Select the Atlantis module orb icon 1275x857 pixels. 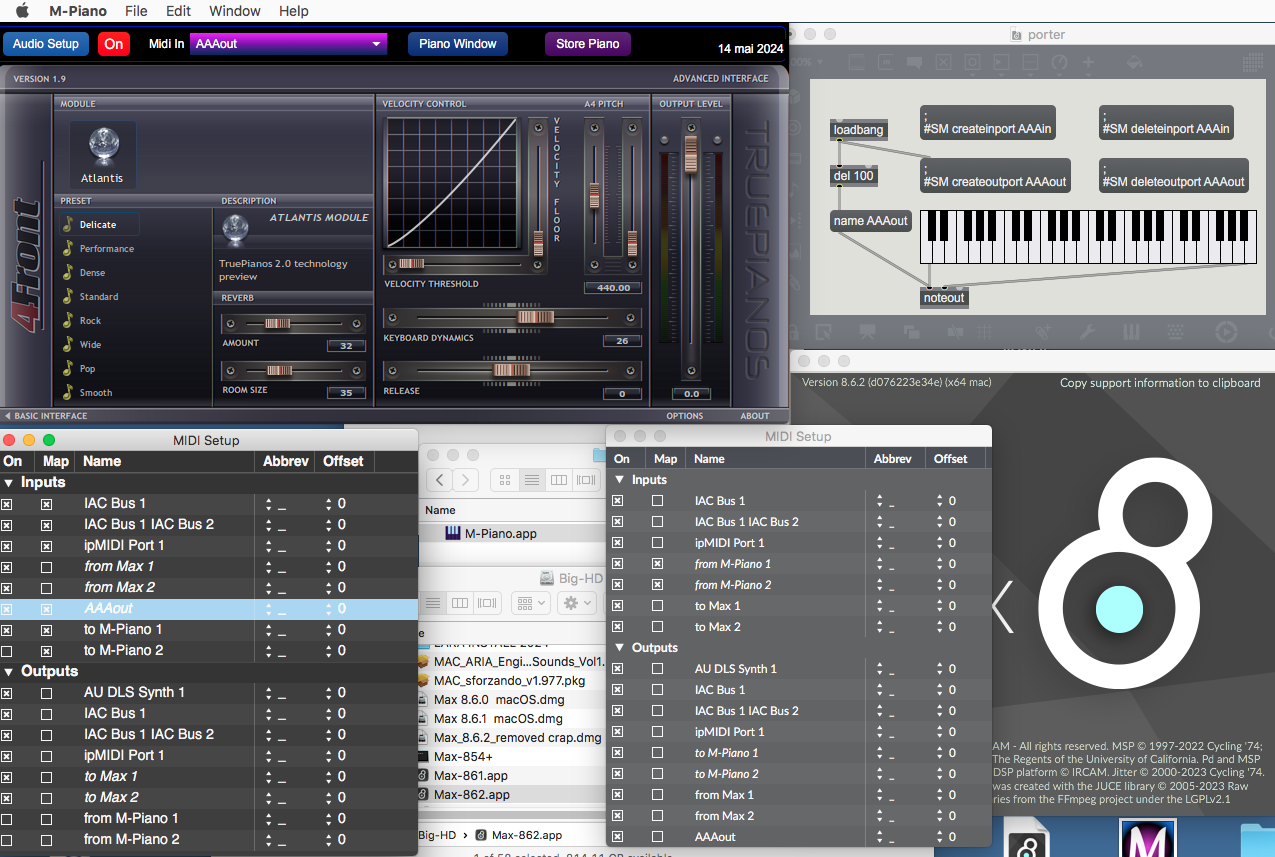102,146
